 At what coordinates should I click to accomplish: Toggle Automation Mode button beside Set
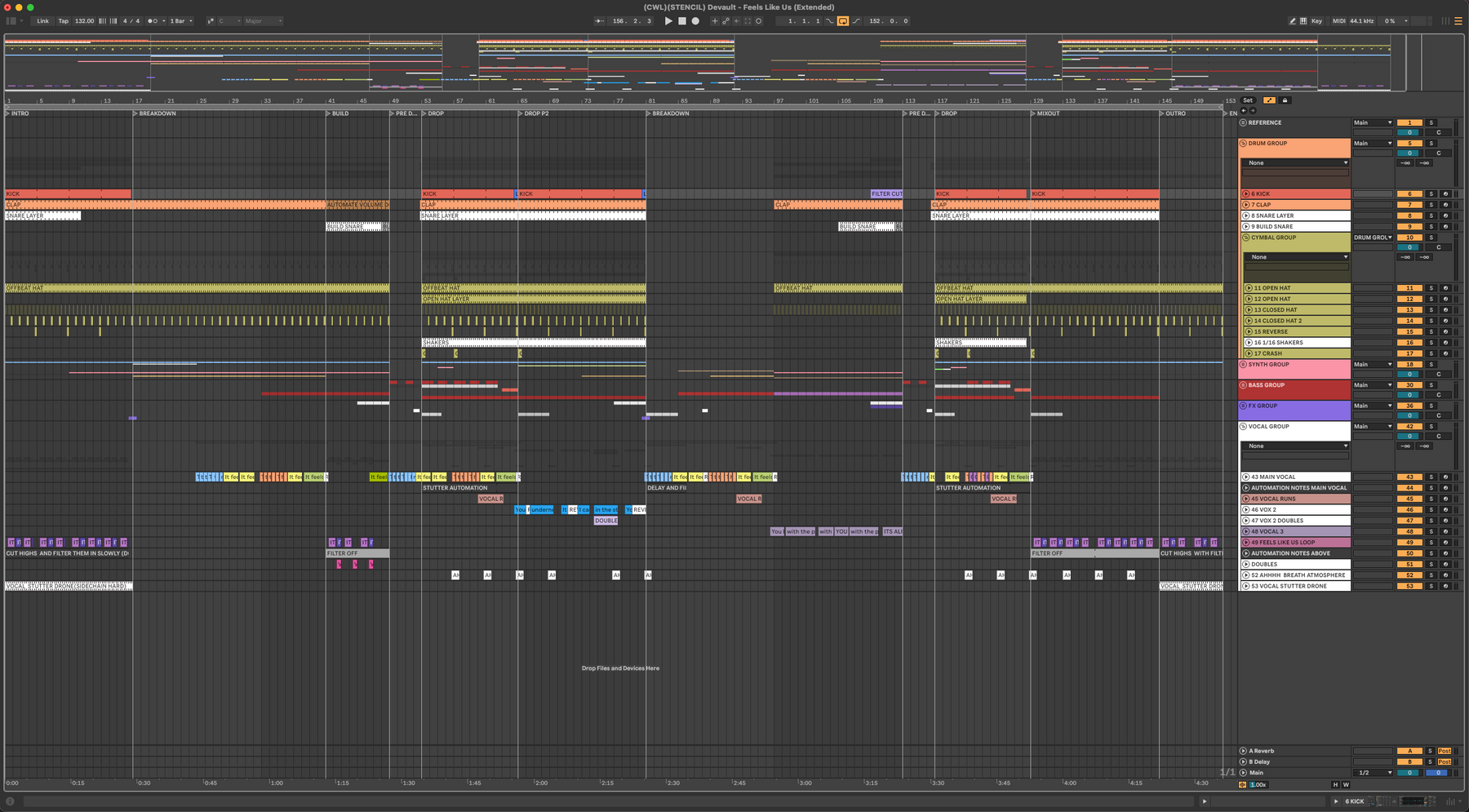coord(1269,100)
